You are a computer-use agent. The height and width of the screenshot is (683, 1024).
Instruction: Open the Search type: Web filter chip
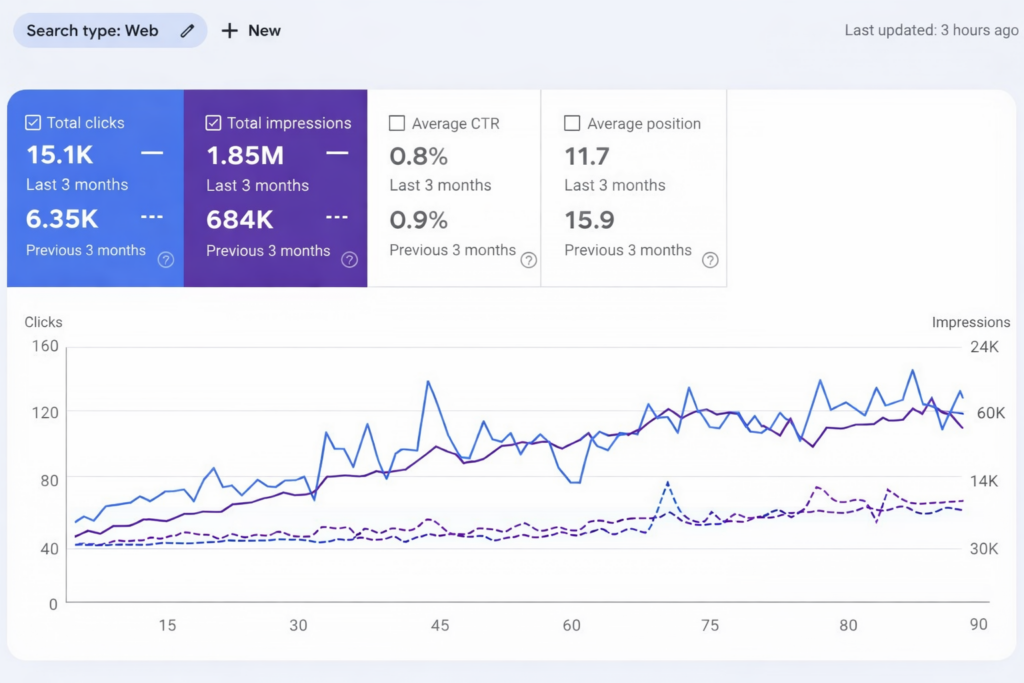click(93, 31)
